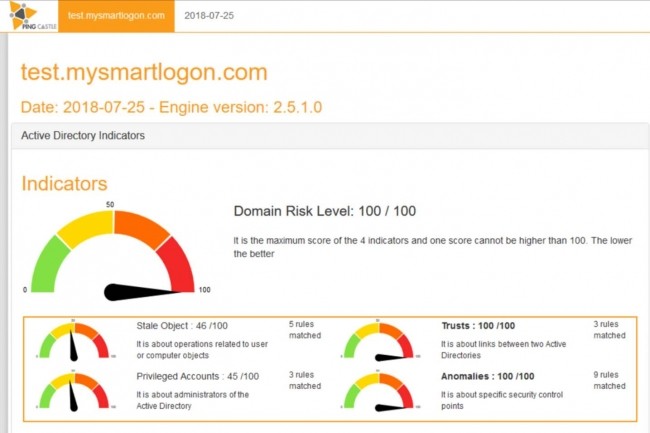The height and width of the screenshot is (433, 650).
Task: Select the 2018-07-25 navbar item
Action: tap(209, 16)
